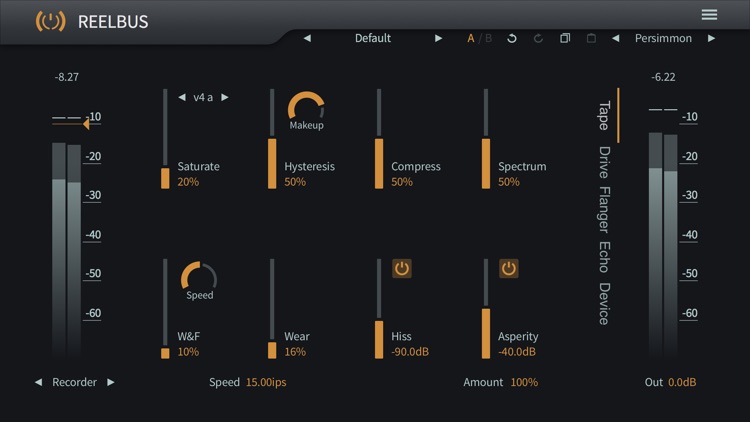Click the v4 a tape version label
The image size is (750, 422).
203,98
